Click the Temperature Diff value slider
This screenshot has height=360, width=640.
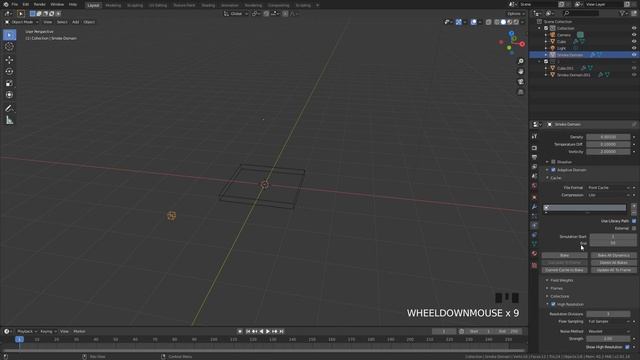point(609,144)
